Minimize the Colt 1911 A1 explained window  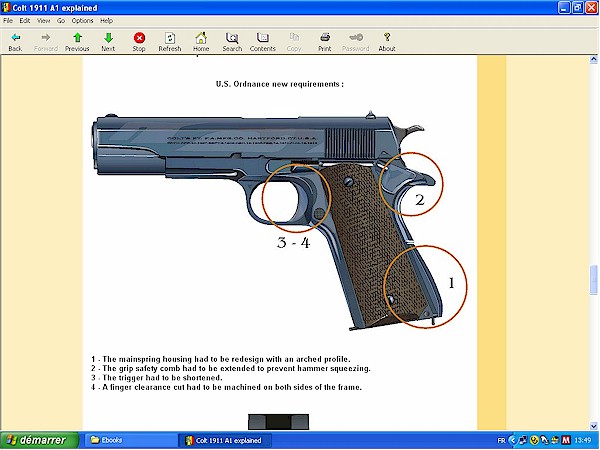click(x=564, y=7)
